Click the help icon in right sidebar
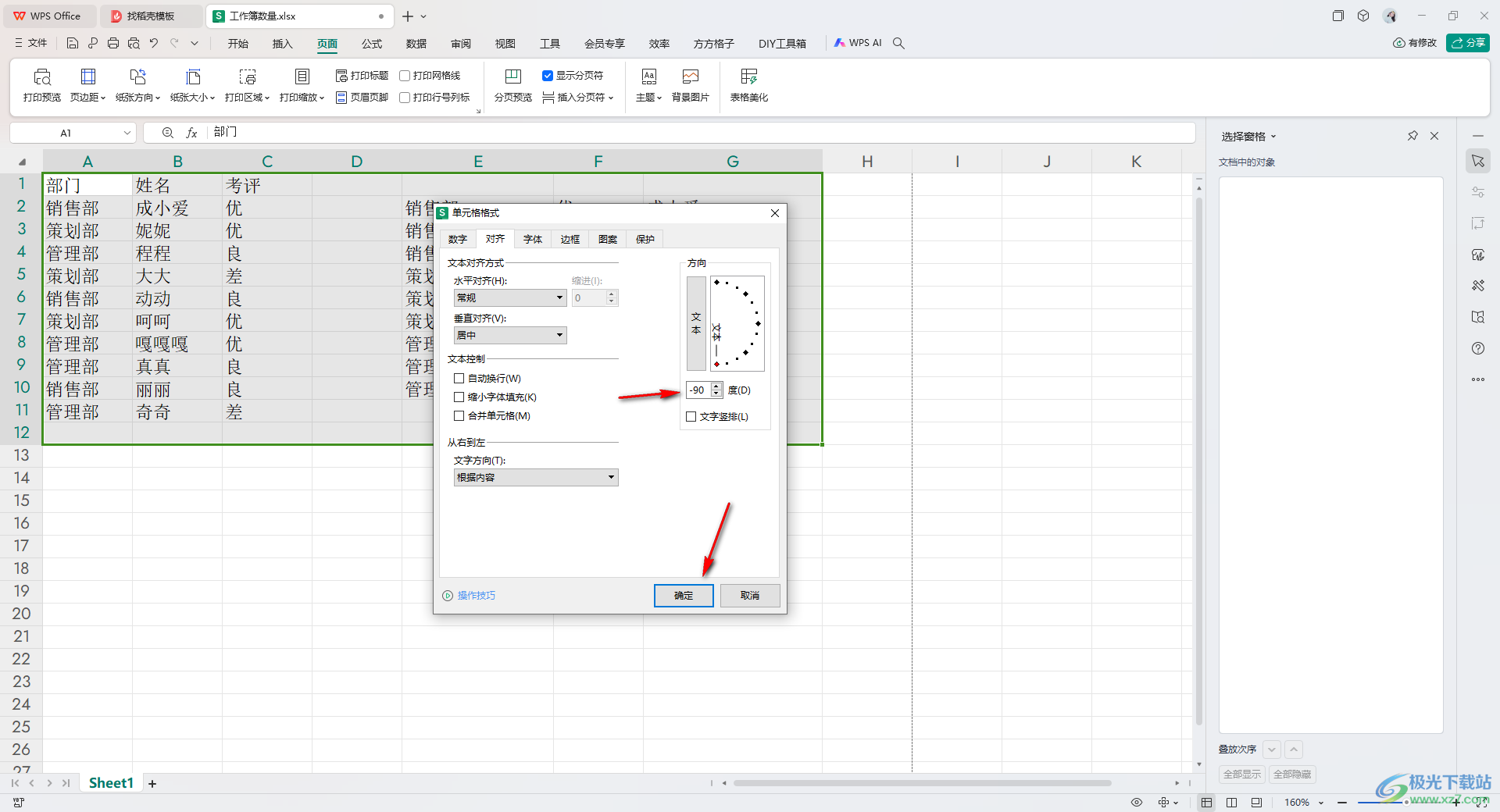 tap(1478, 348)
